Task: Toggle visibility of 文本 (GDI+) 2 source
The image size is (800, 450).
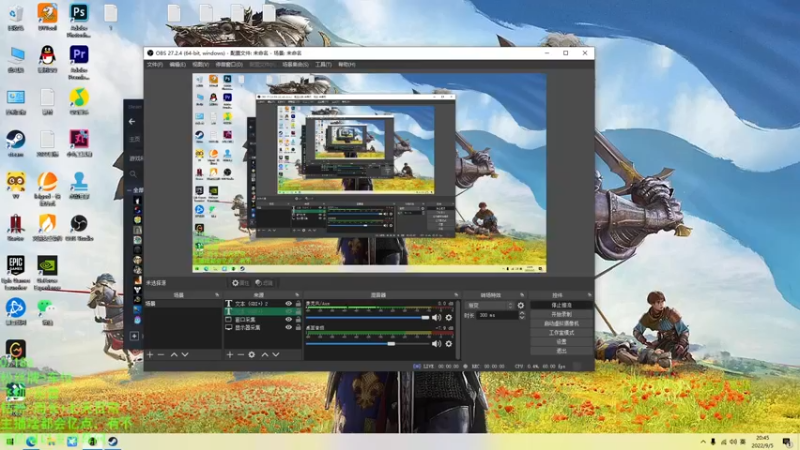Action: click(x=289, y=304)
